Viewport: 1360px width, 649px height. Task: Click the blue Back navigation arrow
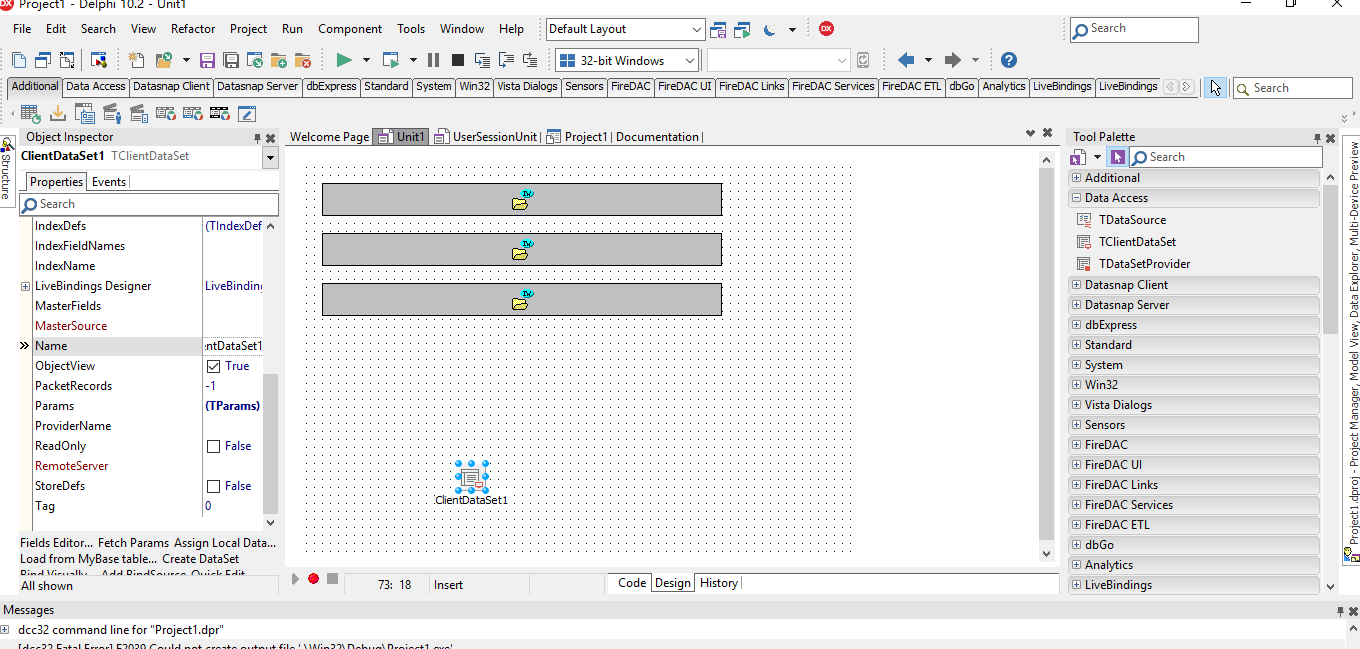pyautogui.click(x=906, y=60)
